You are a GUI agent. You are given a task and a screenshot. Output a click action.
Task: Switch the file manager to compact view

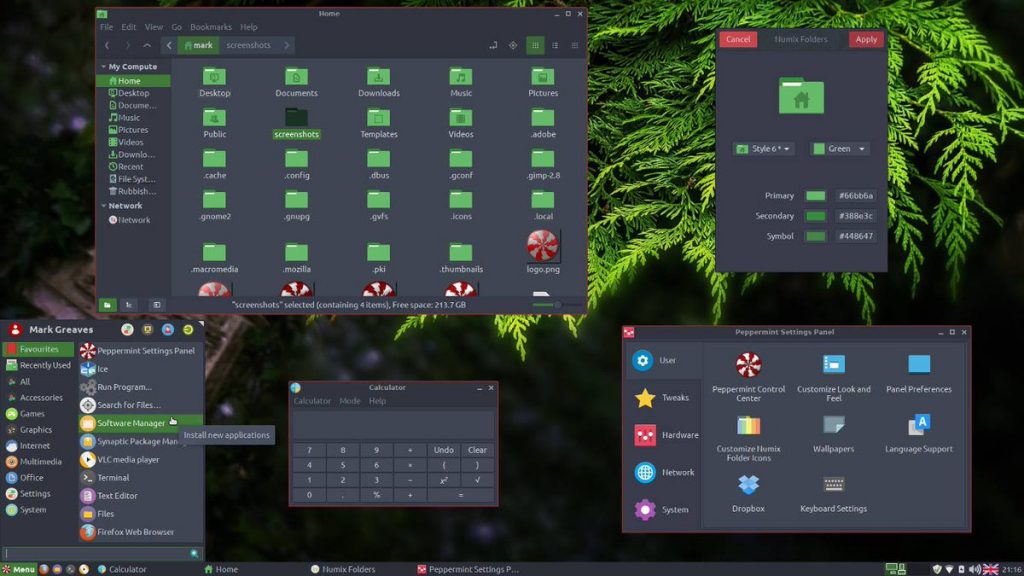tap(575, 45)
